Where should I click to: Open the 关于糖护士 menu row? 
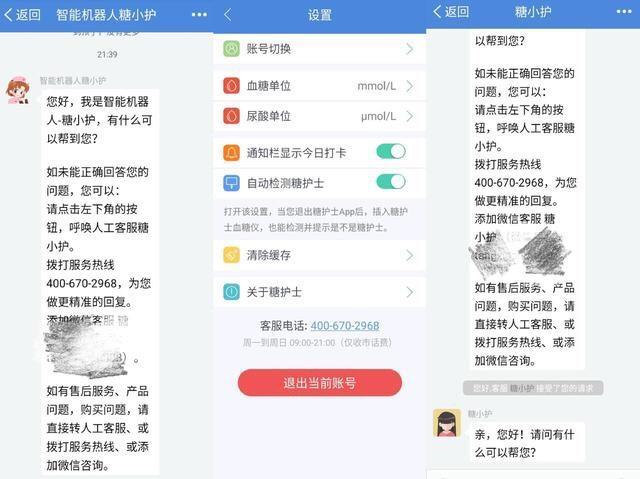(x=319, y=292)
